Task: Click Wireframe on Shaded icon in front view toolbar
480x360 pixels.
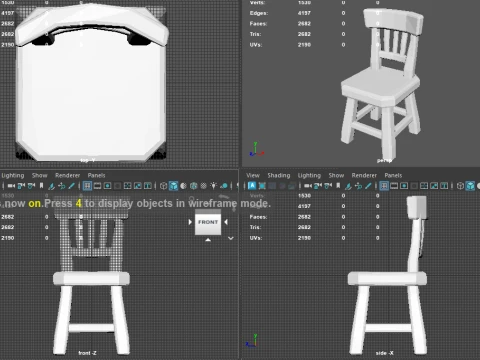Action: [193, 186]
